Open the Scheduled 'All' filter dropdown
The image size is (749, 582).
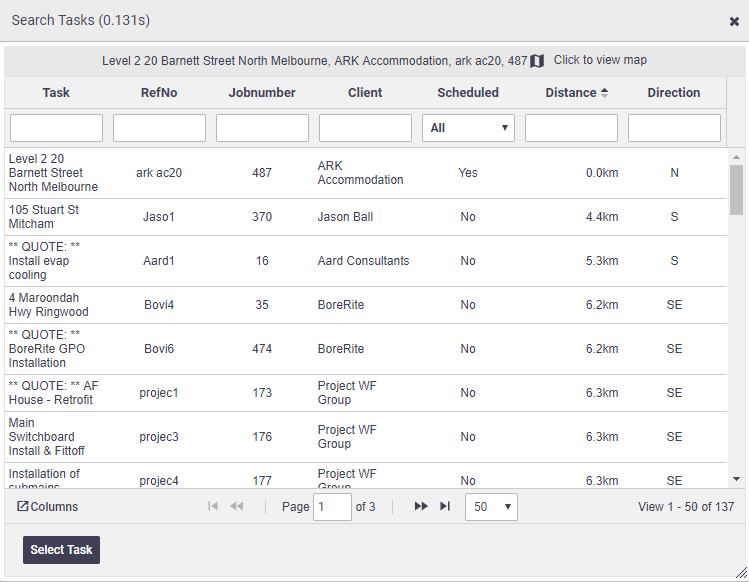(x=468, y=128)
